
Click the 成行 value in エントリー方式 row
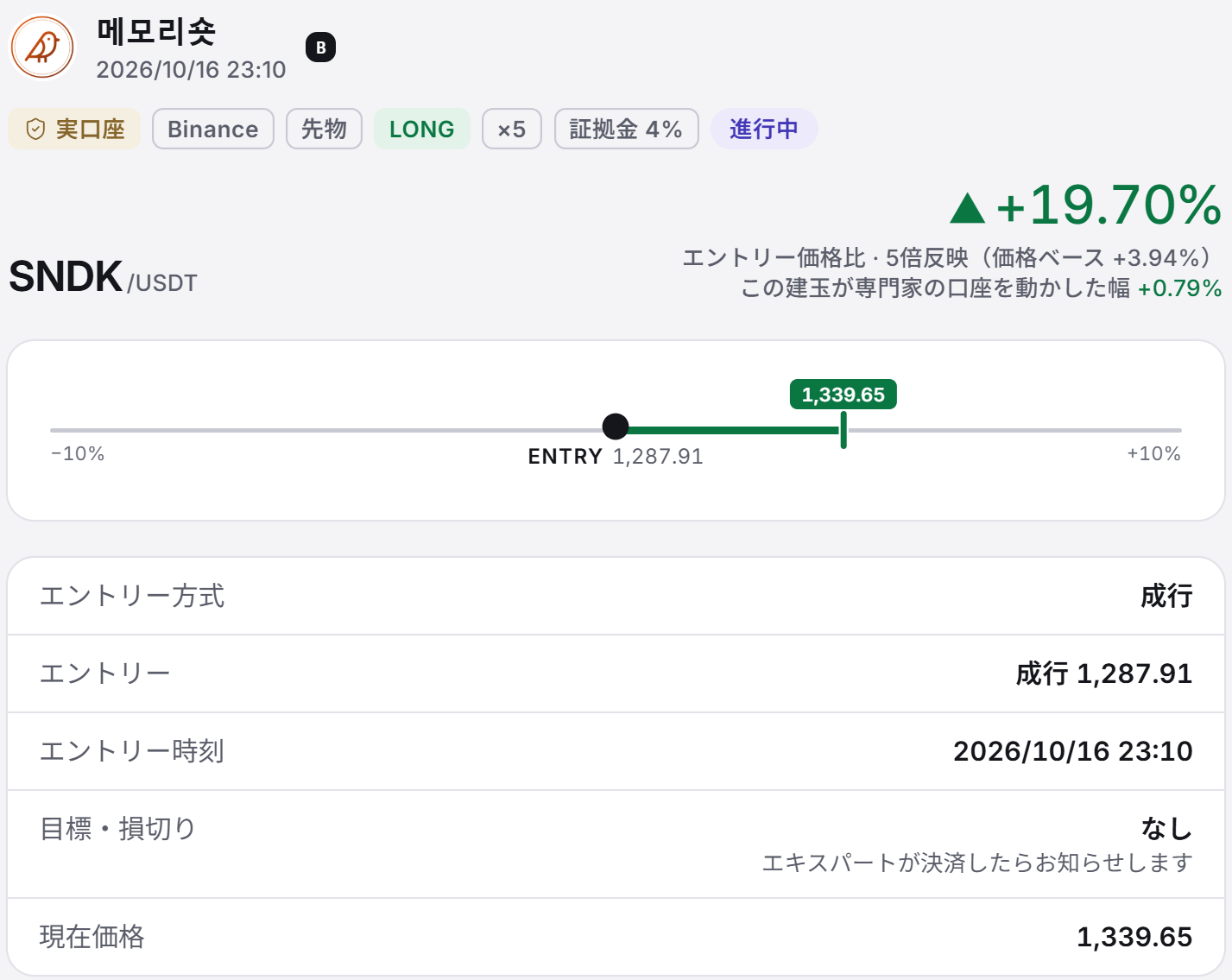[x=1166, y=597]
